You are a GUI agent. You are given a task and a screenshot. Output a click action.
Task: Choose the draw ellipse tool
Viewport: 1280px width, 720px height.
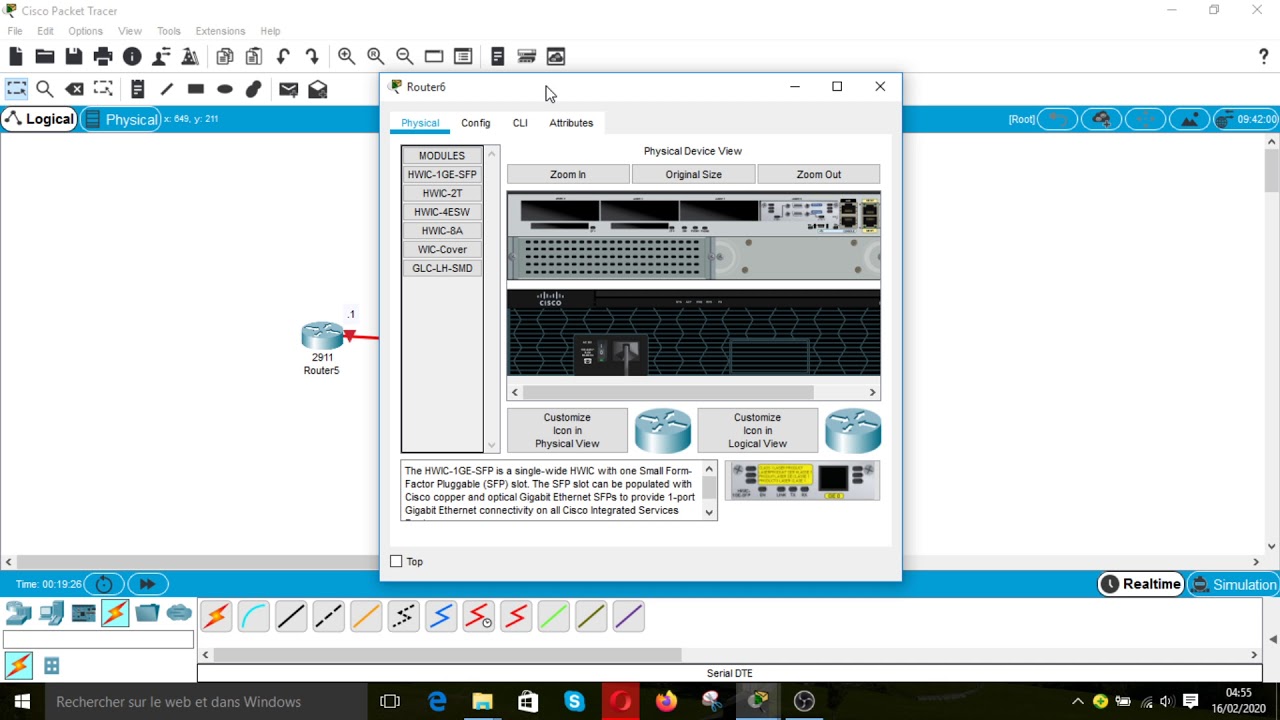tap(225, 89)
